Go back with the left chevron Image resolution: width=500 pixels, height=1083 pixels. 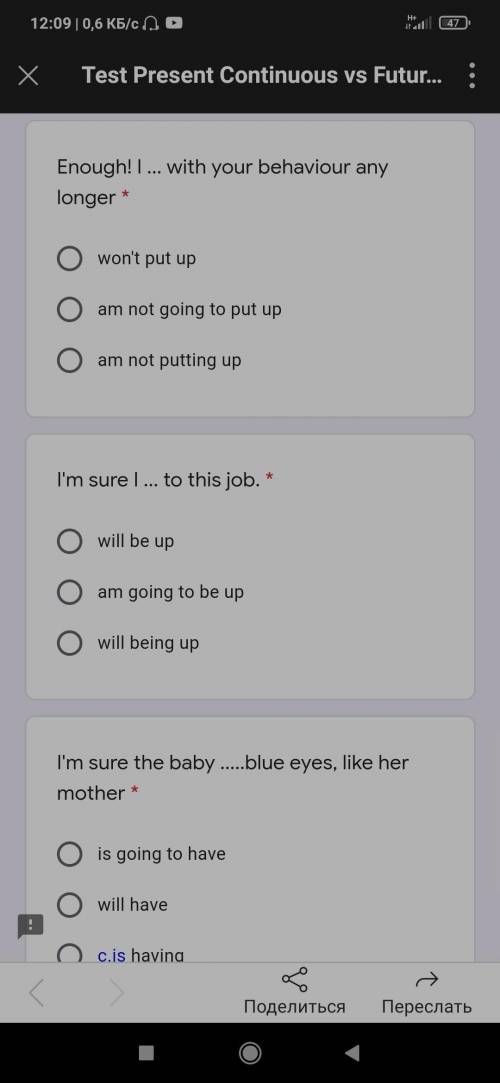coord(37,993)
